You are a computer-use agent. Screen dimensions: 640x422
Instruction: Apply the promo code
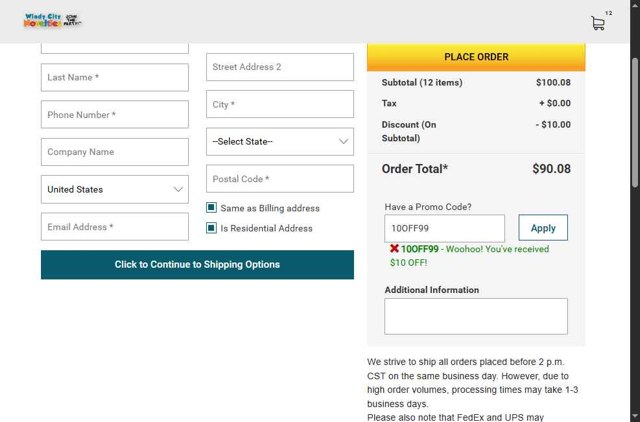coord(543,228)
